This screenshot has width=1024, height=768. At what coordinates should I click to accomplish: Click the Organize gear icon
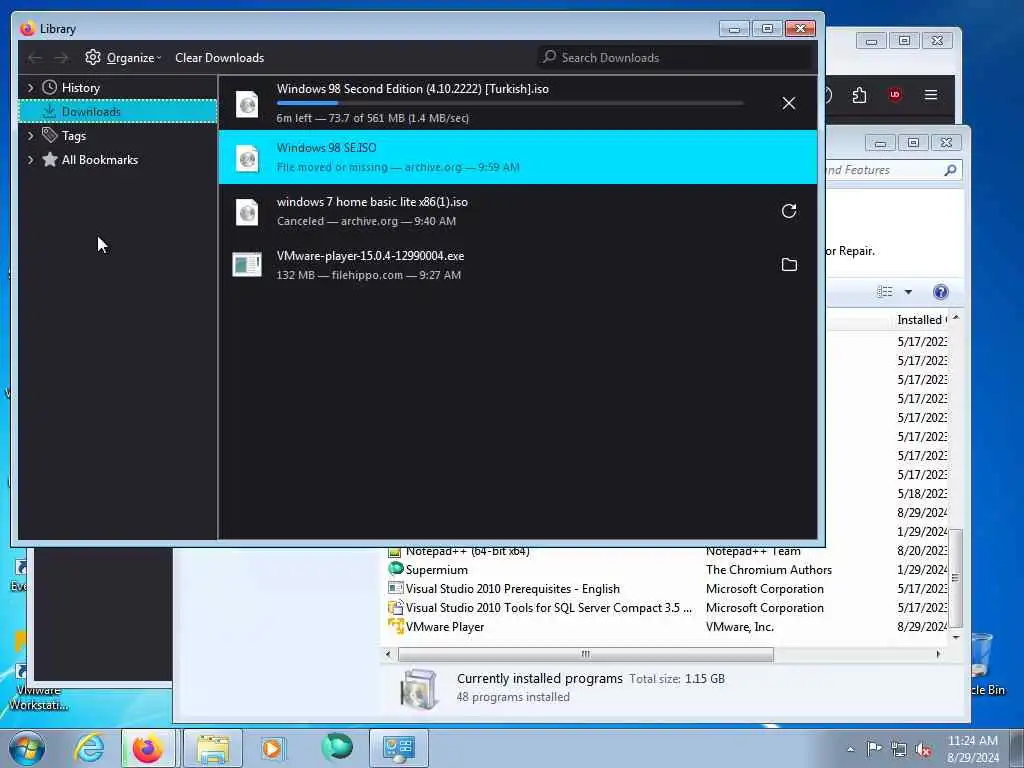pos(93,57)
